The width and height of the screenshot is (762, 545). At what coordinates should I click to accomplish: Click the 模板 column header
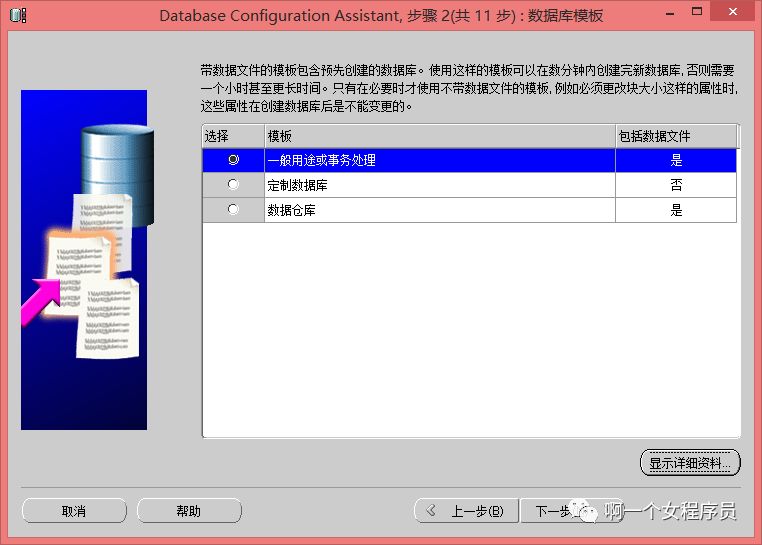click(x=440, y=136)
